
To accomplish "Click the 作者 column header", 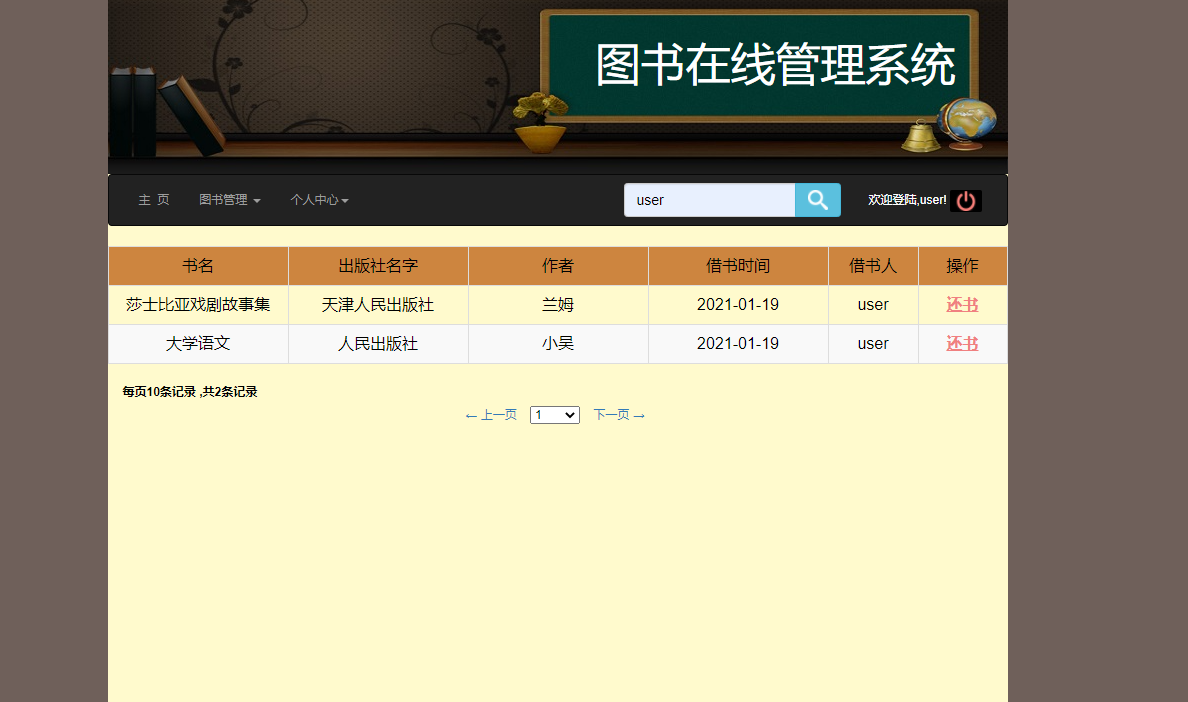I will point(557,265).
